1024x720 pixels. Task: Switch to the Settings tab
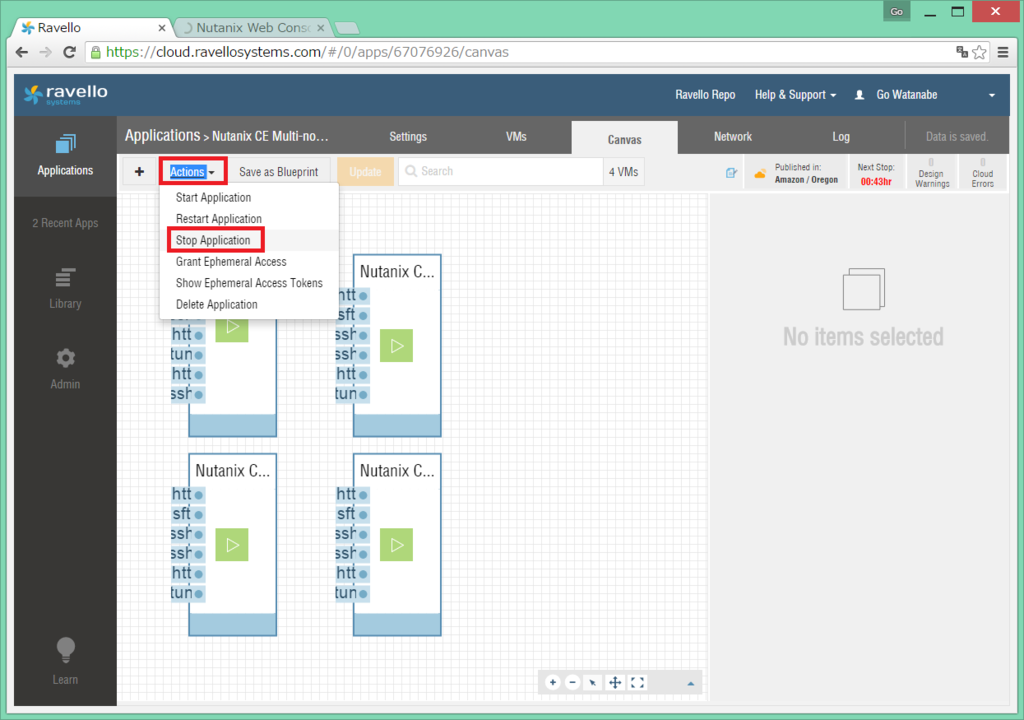tap(408, 137)
